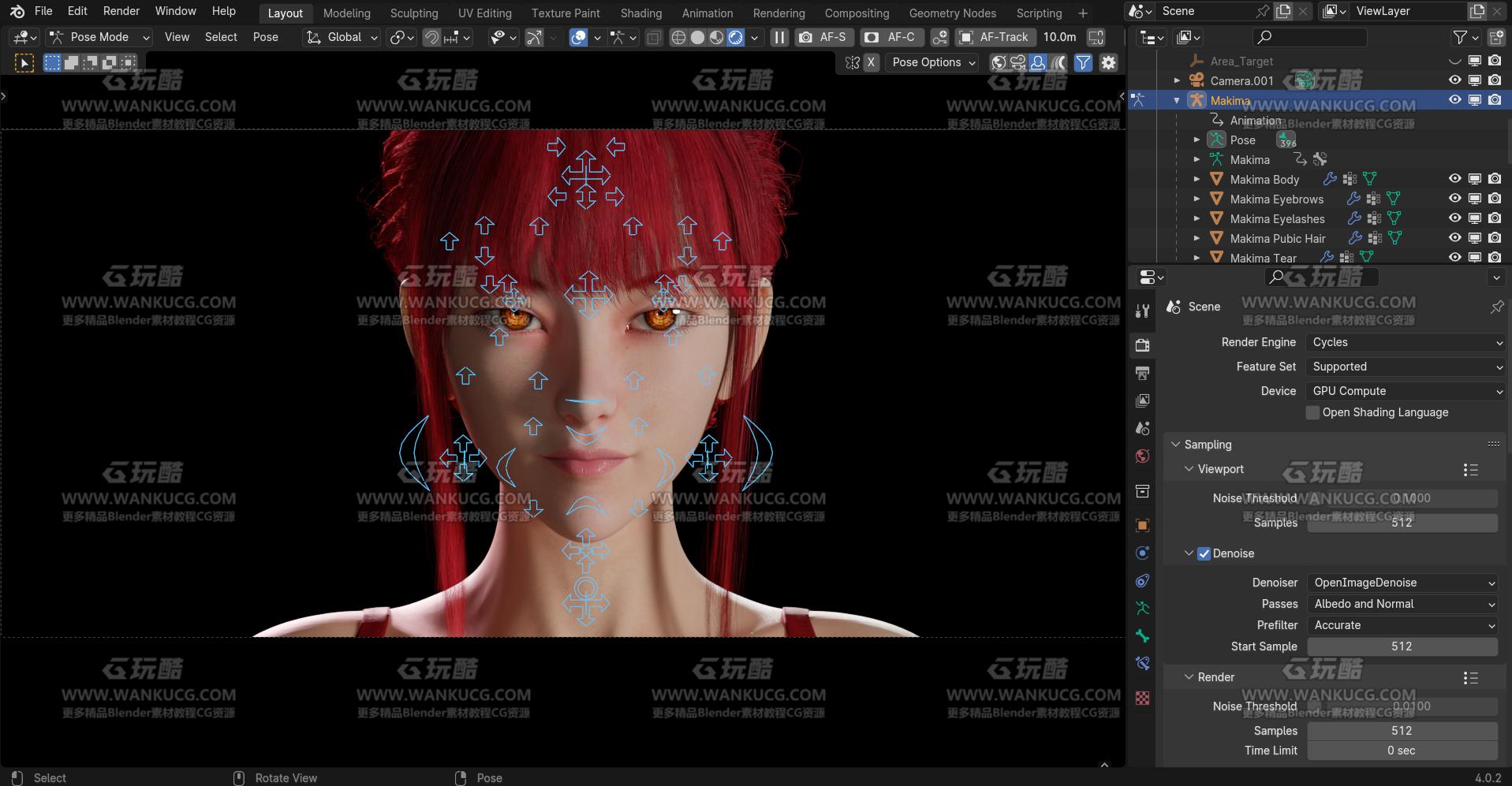Click the outliner search field
Viewport: 1512px width, 786px height.
click(x=1309, y=37)
